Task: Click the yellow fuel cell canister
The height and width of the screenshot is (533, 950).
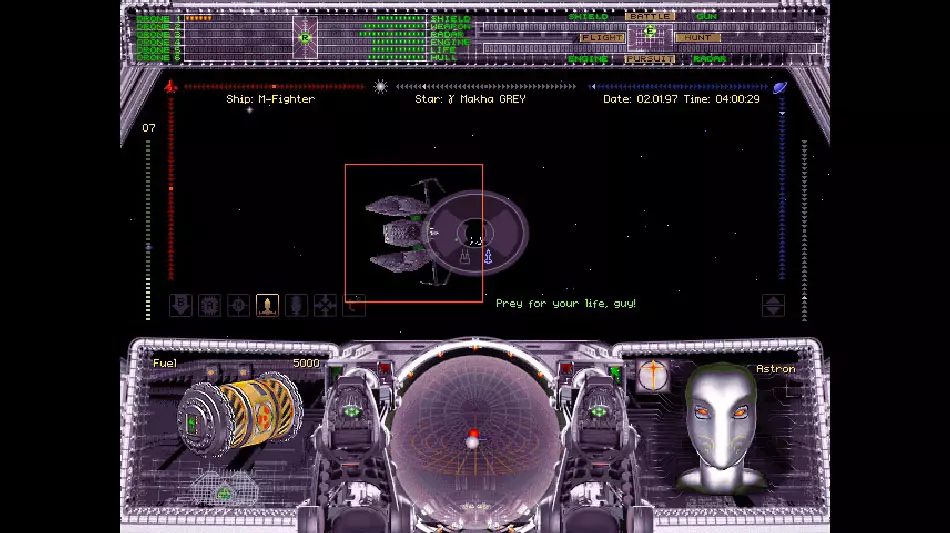Action: pyautogui.click(x=241, y=413)
